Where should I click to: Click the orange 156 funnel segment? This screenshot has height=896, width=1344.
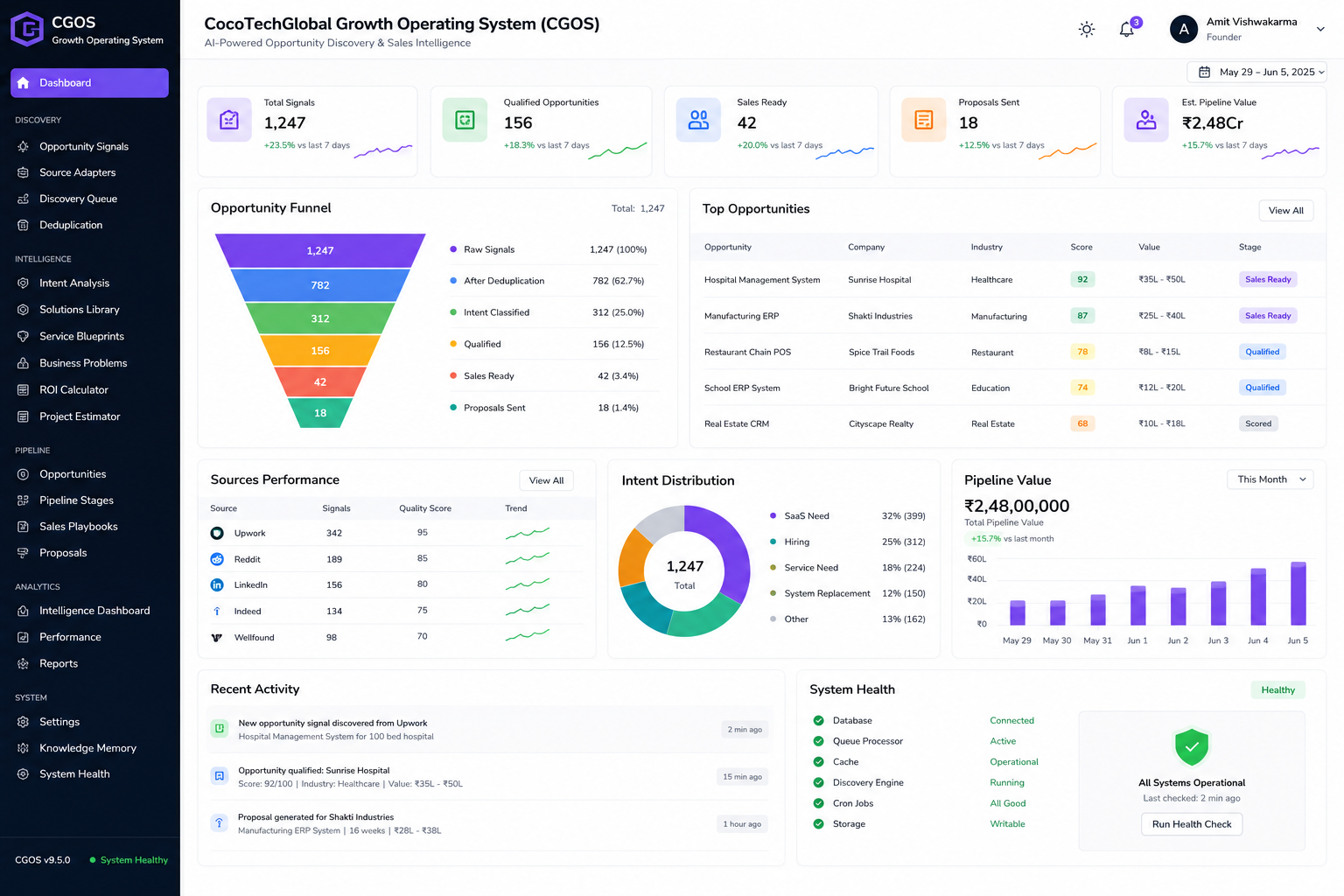[320, 350]
